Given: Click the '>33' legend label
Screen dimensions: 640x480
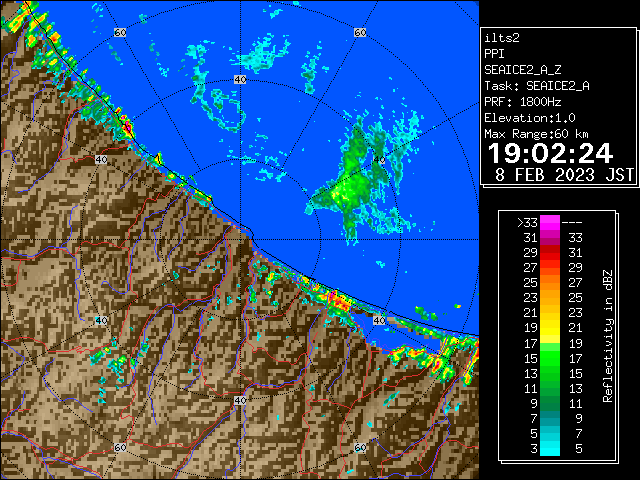Looking at the screenshot, I should pyautogui.click(x=527, y=223).
